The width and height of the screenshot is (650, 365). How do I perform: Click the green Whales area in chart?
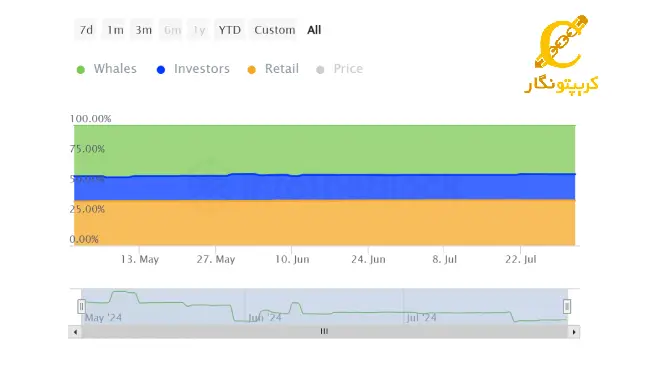coord(325,149)
